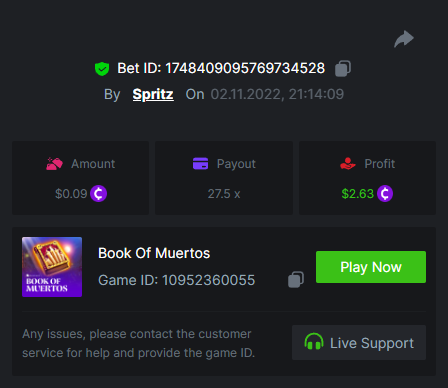Click the green verified shield icon
The image size is (448, 388).
102,69
